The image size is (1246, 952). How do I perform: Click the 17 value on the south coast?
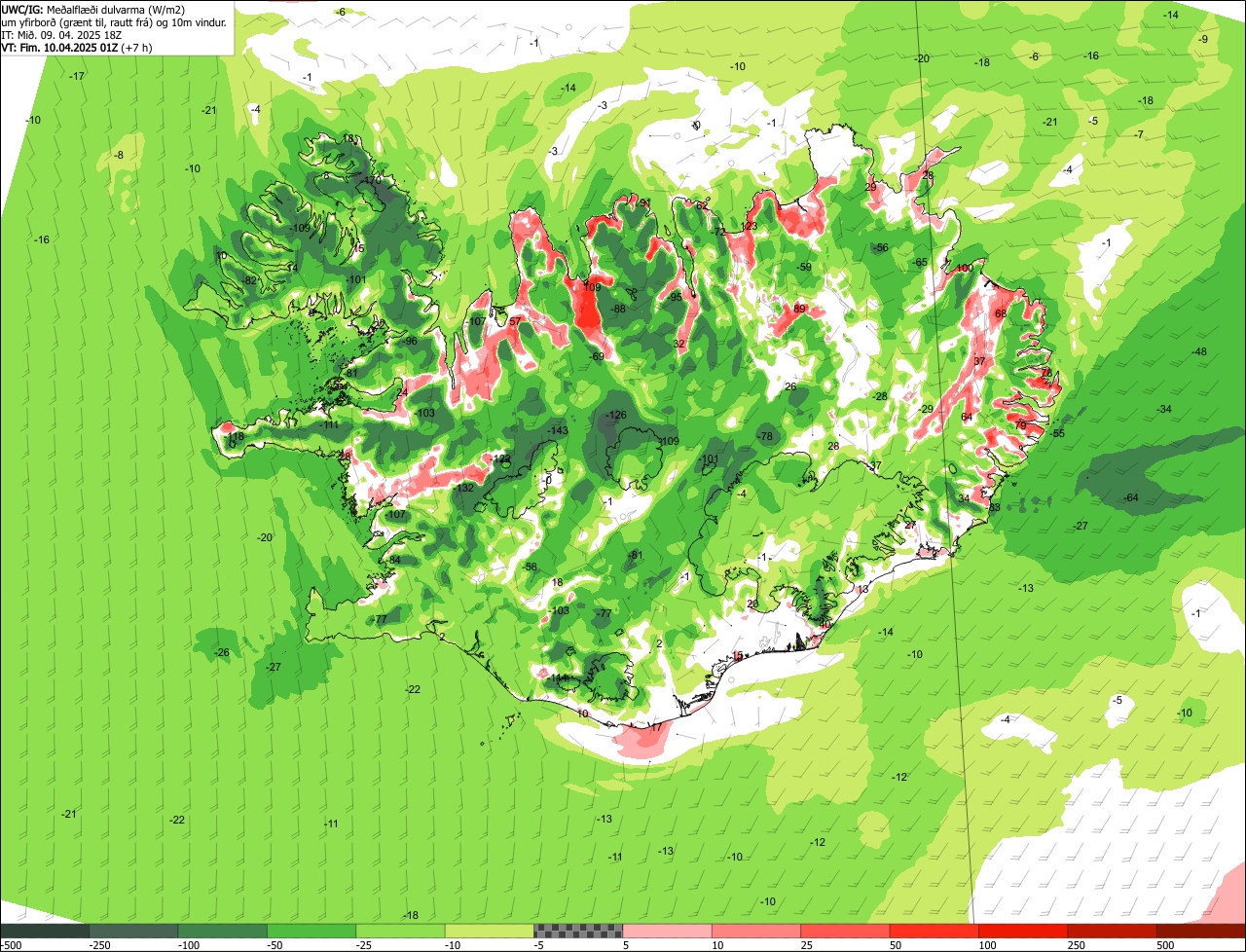[x=655, y=727]
